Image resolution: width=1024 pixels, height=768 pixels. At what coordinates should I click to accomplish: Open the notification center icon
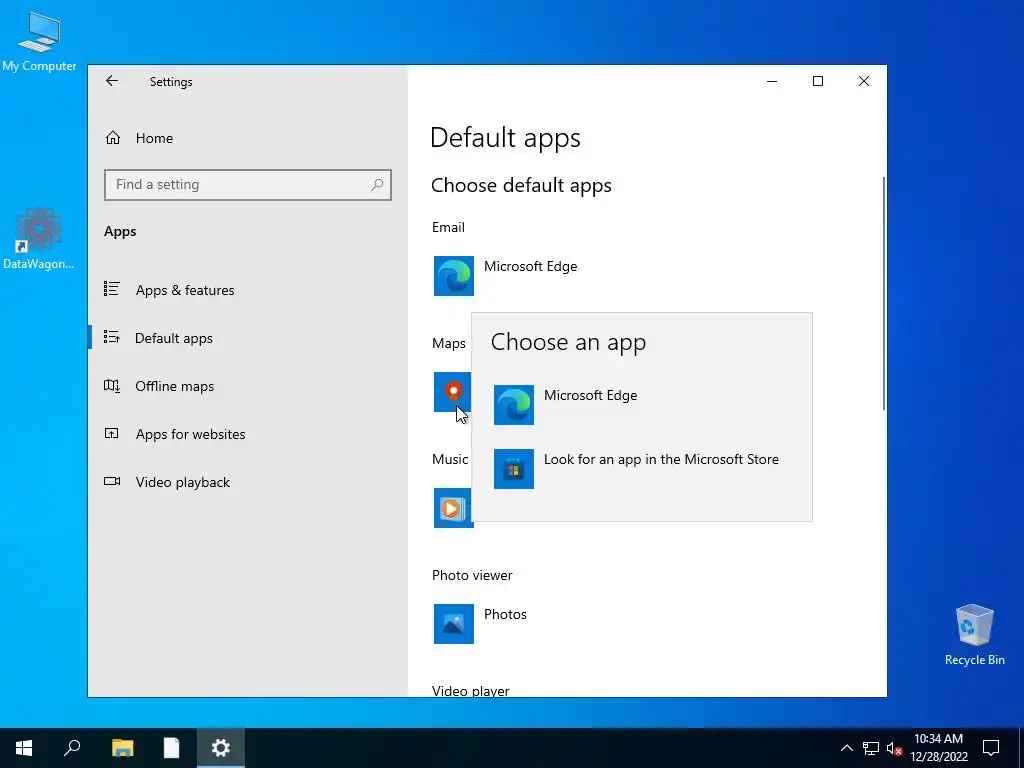point(991,748)
